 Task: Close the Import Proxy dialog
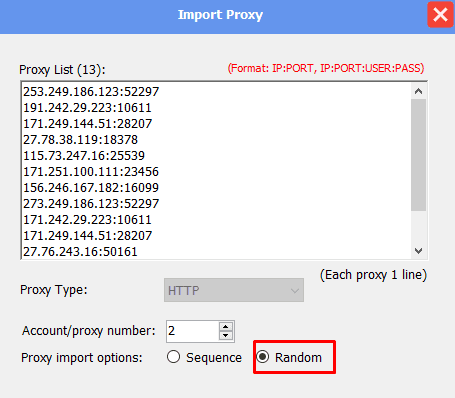(x=440, y=14)
